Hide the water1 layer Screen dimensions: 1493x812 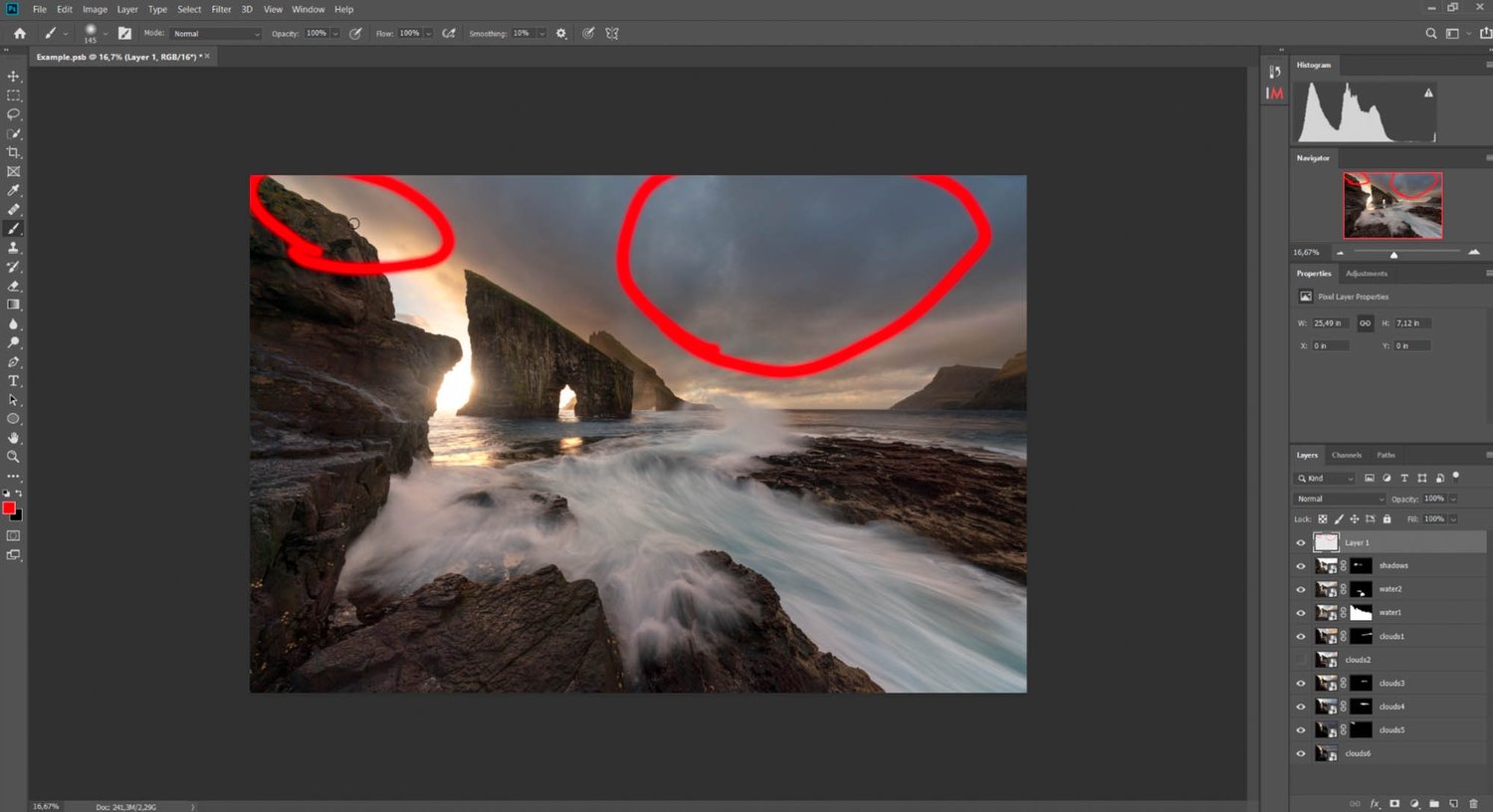pos(1300,612)
